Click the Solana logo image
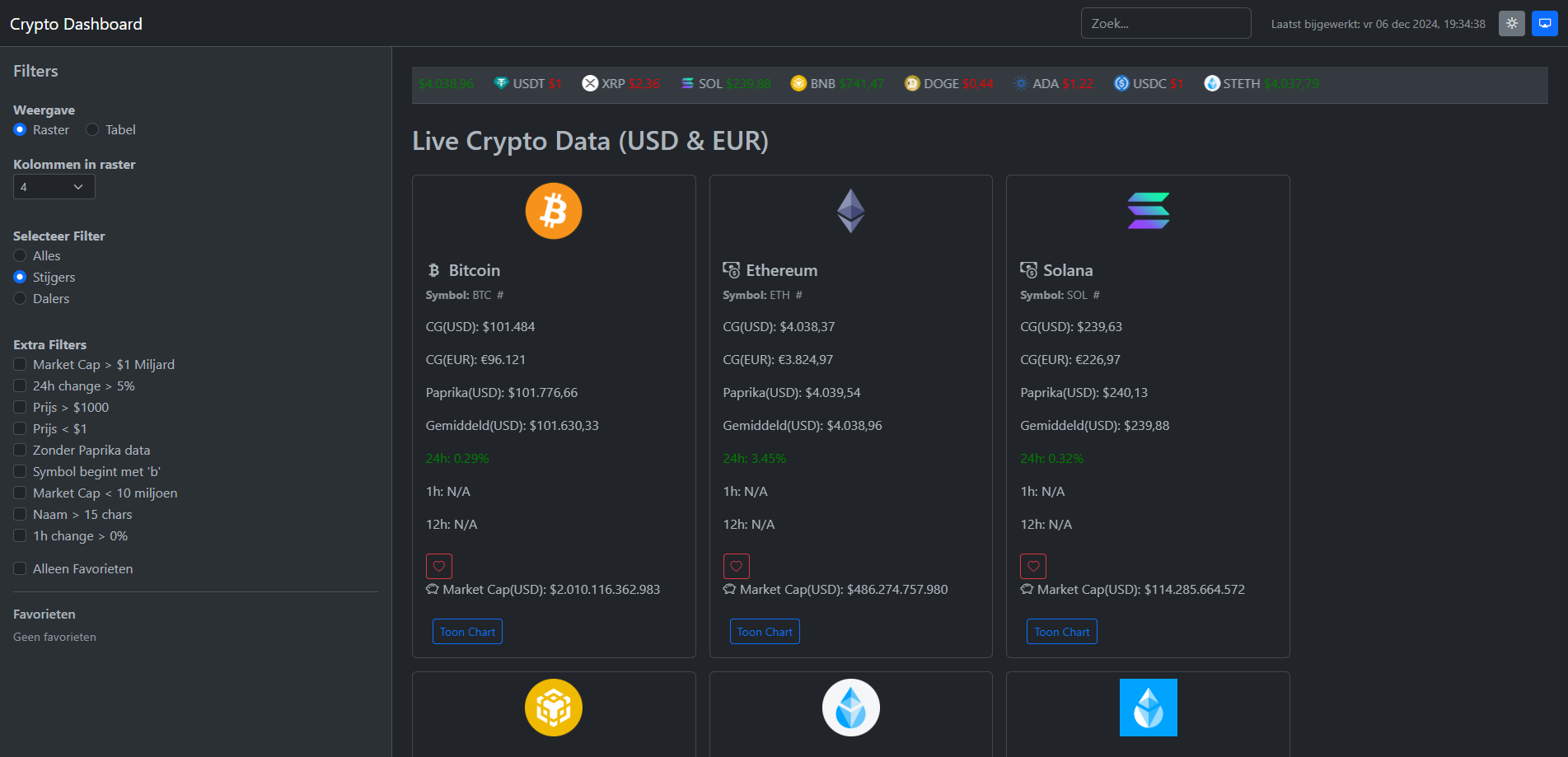The image size is (1568, 757). click(1149, 211)
